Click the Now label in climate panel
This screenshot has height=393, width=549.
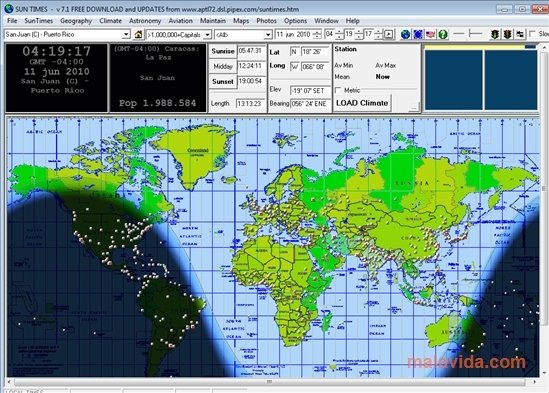coord(382,76)
